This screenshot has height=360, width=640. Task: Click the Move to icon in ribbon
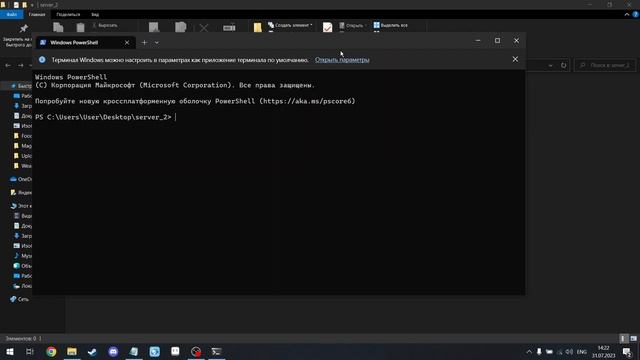[154, 27]
